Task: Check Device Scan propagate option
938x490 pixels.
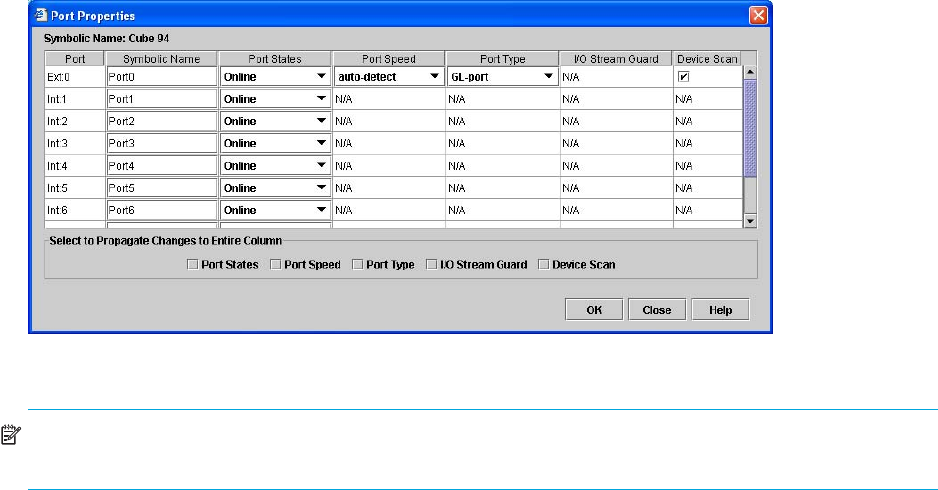Action: [x=544, y=265]
